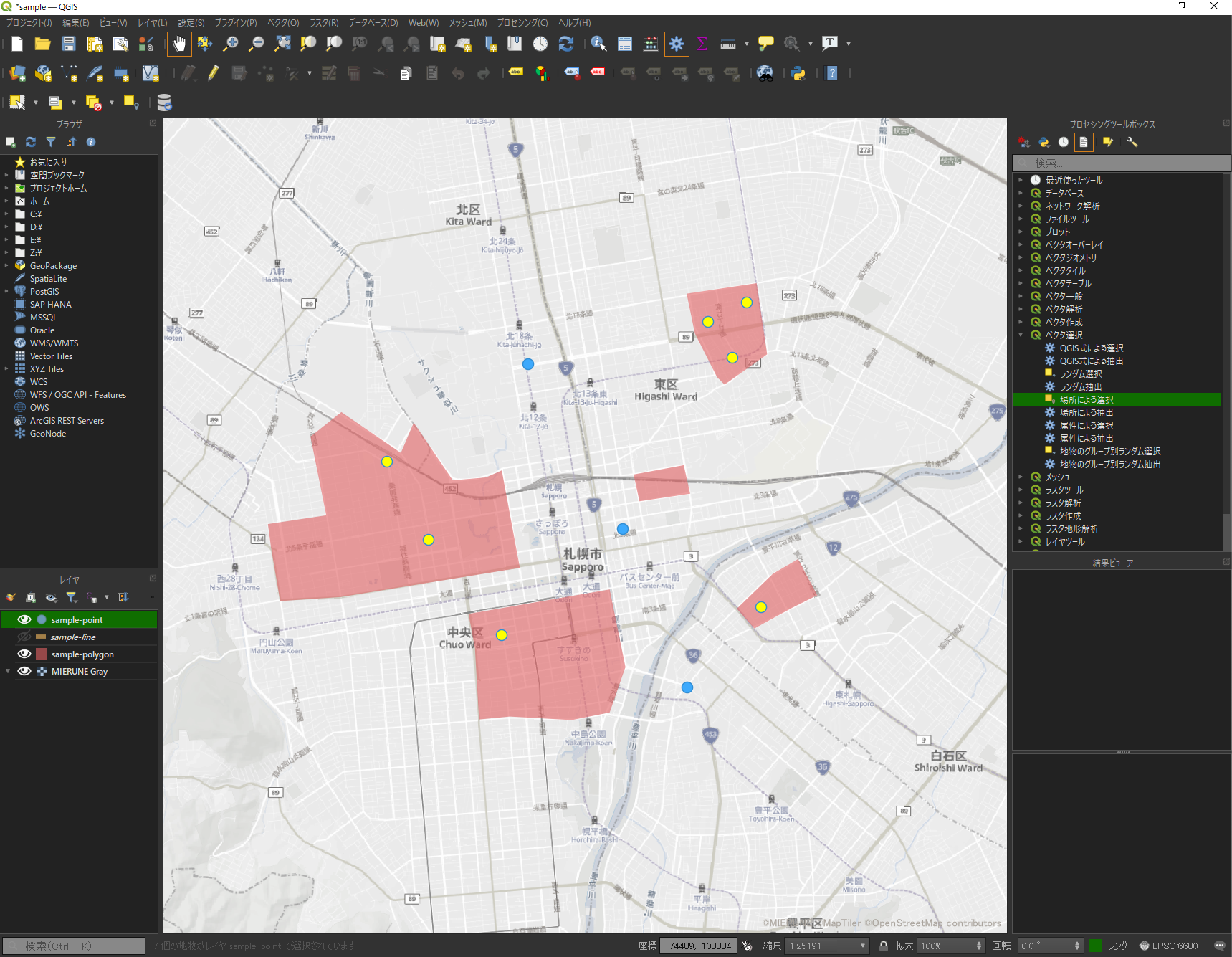Image resolution: width=1232 pixels, height=957 pixels.
Task: Hide the sample-polygon layer
Action: pyautogui.click(x=24, y=654)
